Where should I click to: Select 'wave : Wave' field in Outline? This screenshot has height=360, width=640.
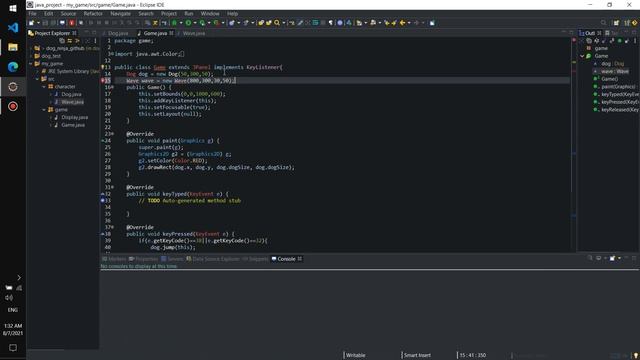(x=614, y=71)
